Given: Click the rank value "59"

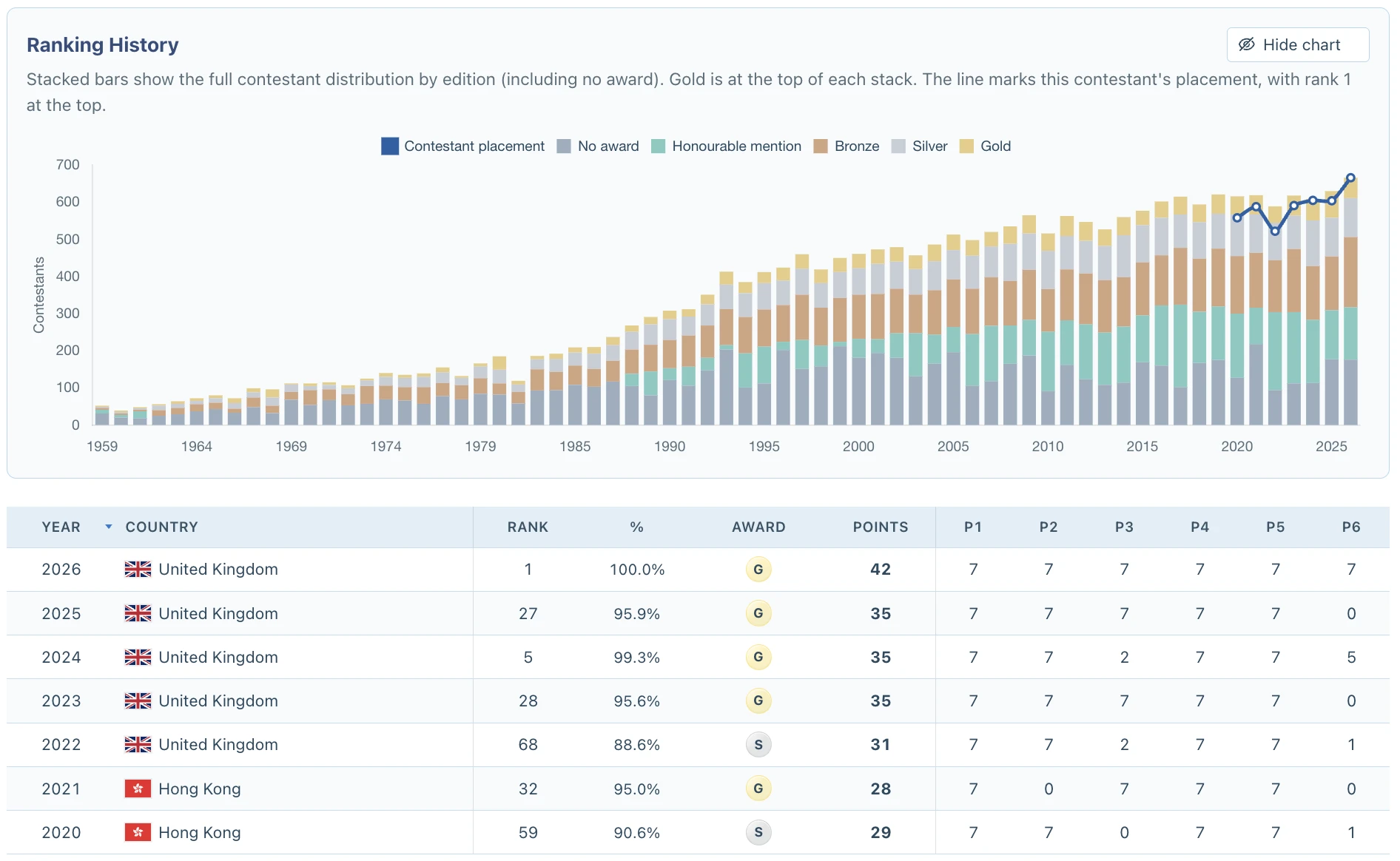Looking at the screenshot, I should tap(528, 832).
